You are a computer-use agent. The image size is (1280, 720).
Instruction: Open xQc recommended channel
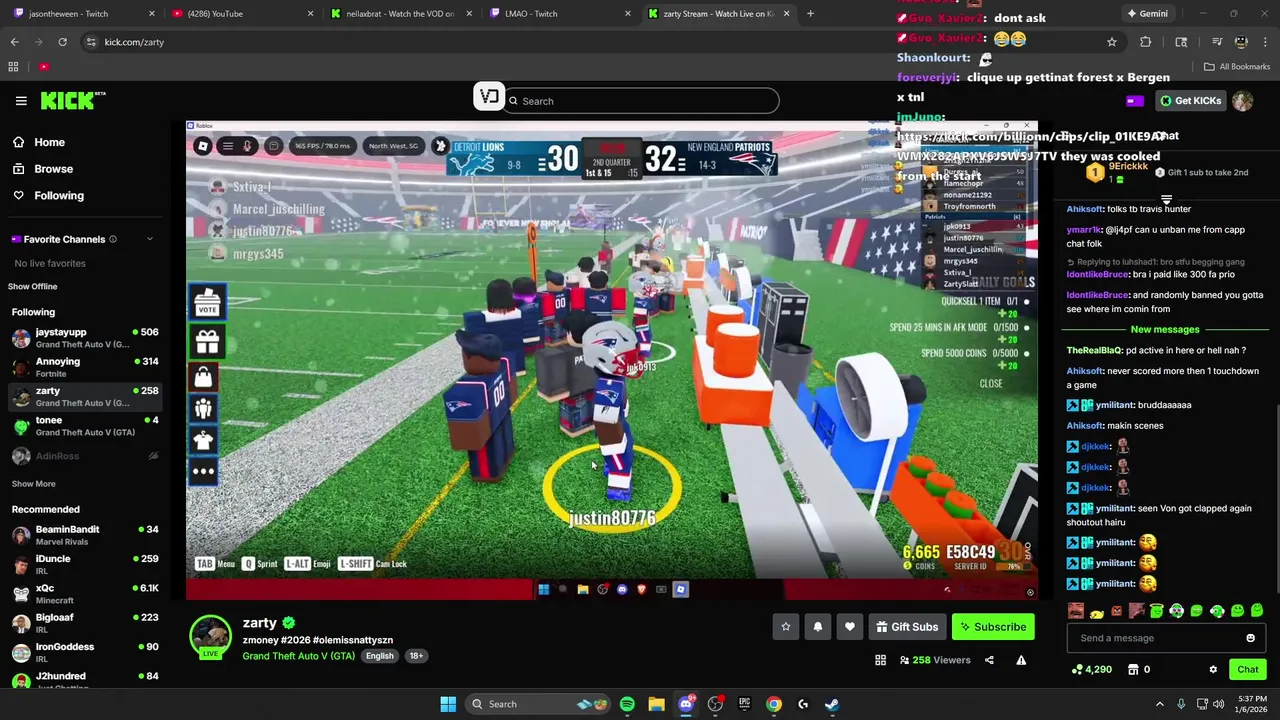click(x=85, y=594)
